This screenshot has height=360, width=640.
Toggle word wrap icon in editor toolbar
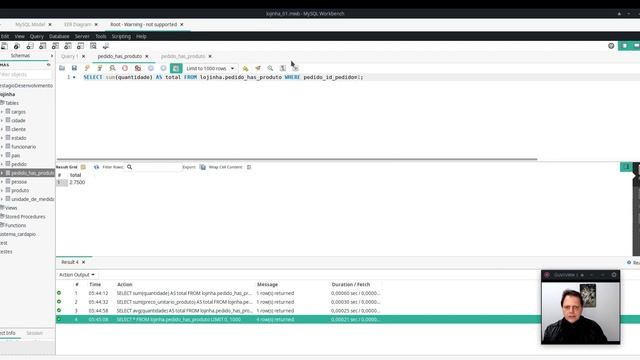296,68
